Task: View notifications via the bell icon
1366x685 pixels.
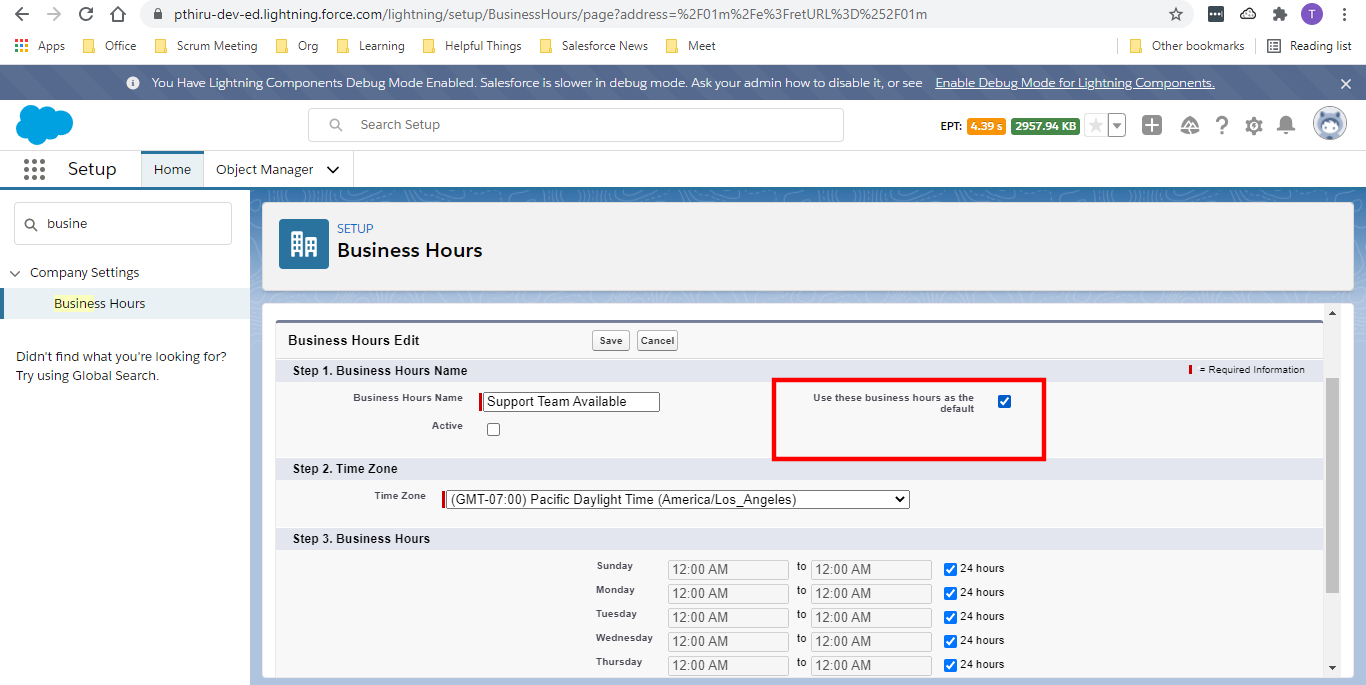Action: [x=1286, y=125]
